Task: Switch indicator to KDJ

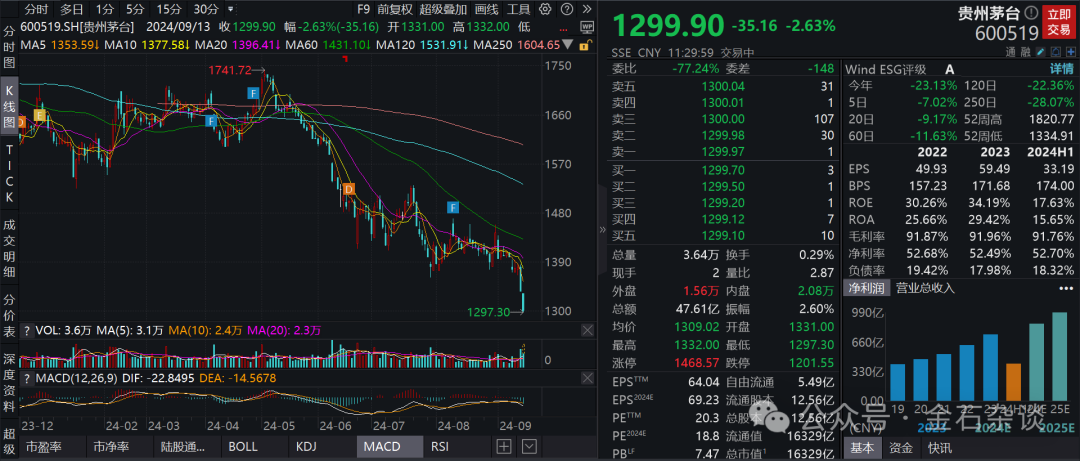Action: (x=321, y=447)
